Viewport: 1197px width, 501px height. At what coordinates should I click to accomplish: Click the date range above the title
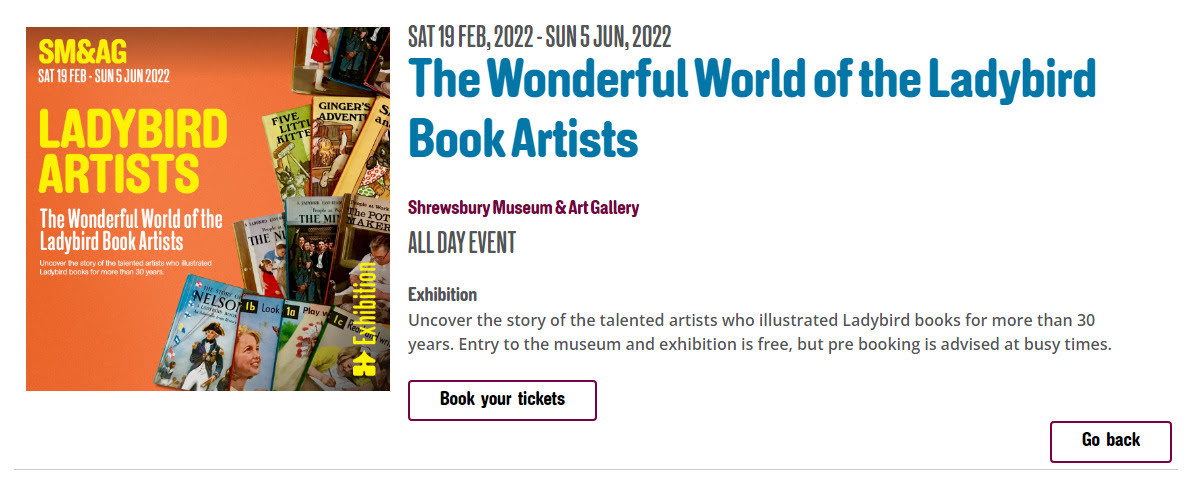(539, 38)
